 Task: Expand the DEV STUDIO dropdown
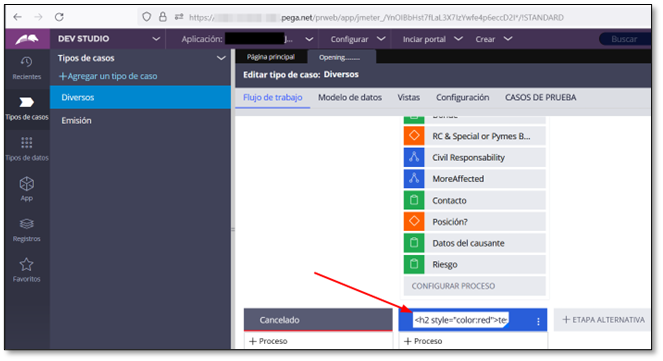pos(156,39)
